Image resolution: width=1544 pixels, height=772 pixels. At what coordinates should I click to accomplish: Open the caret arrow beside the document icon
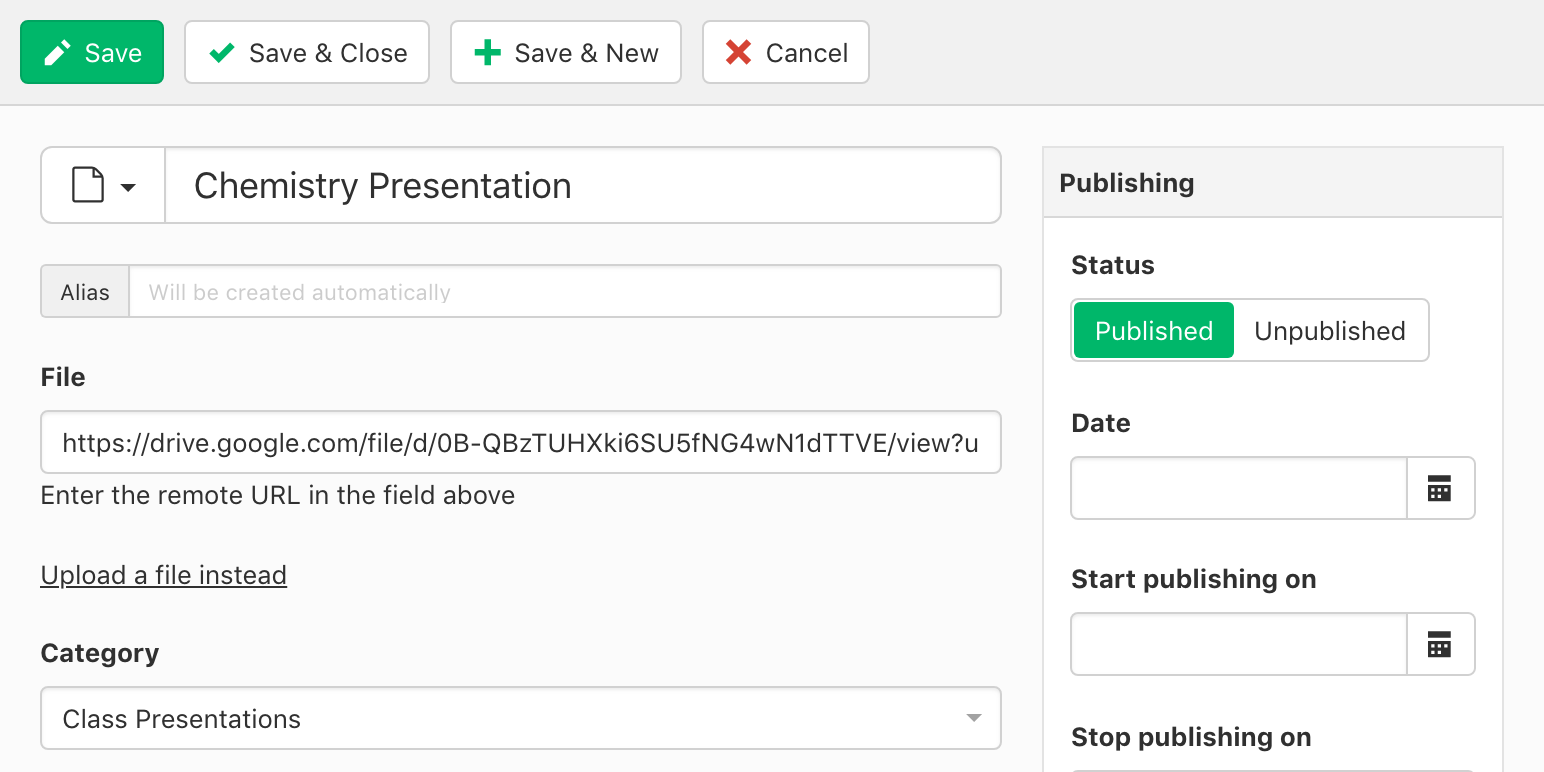tap(129, 187)
